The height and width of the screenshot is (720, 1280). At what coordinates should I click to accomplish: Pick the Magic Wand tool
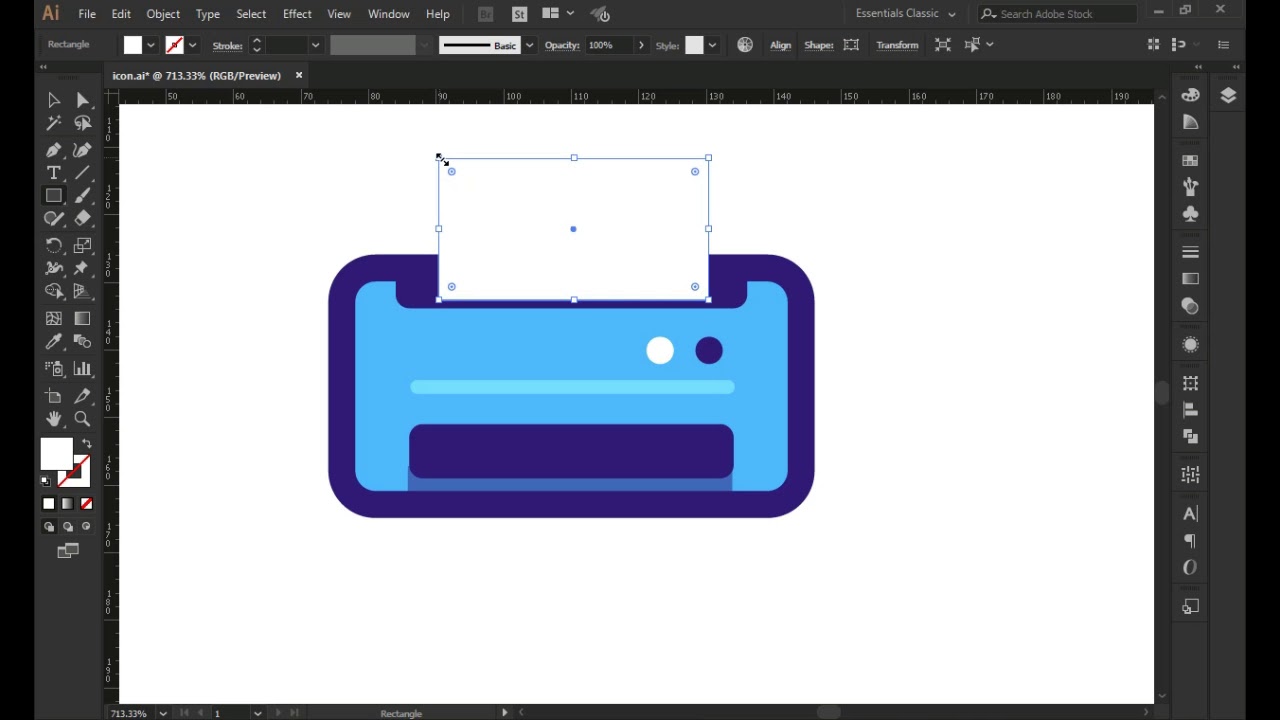(54, 123)
